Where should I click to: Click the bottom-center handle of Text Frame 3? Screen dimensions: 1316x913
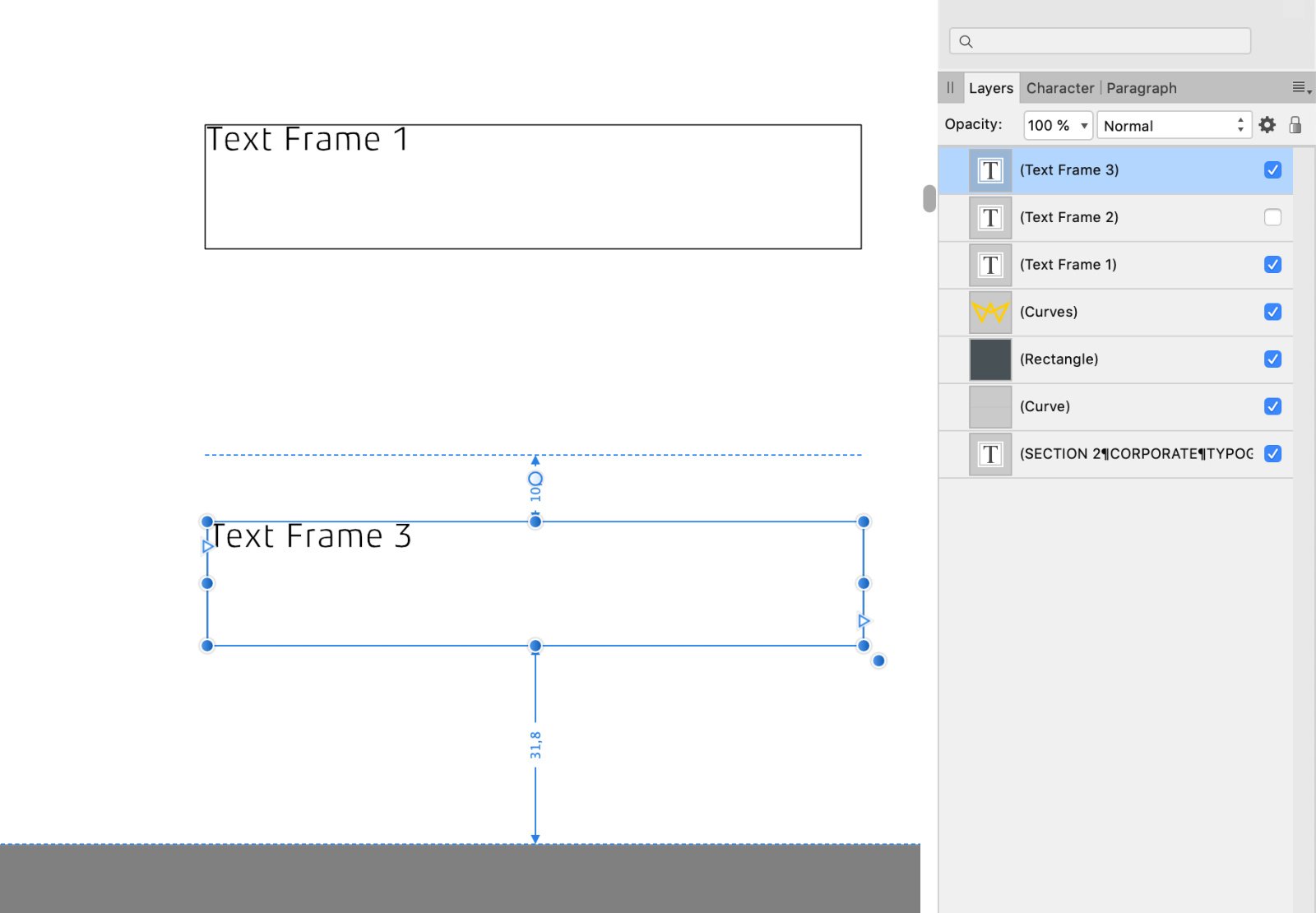535,646
